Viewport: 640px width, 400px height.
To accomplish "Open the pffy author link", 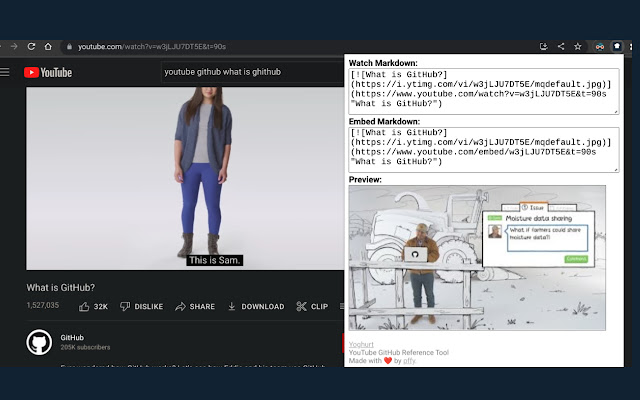I will point(409,361).
